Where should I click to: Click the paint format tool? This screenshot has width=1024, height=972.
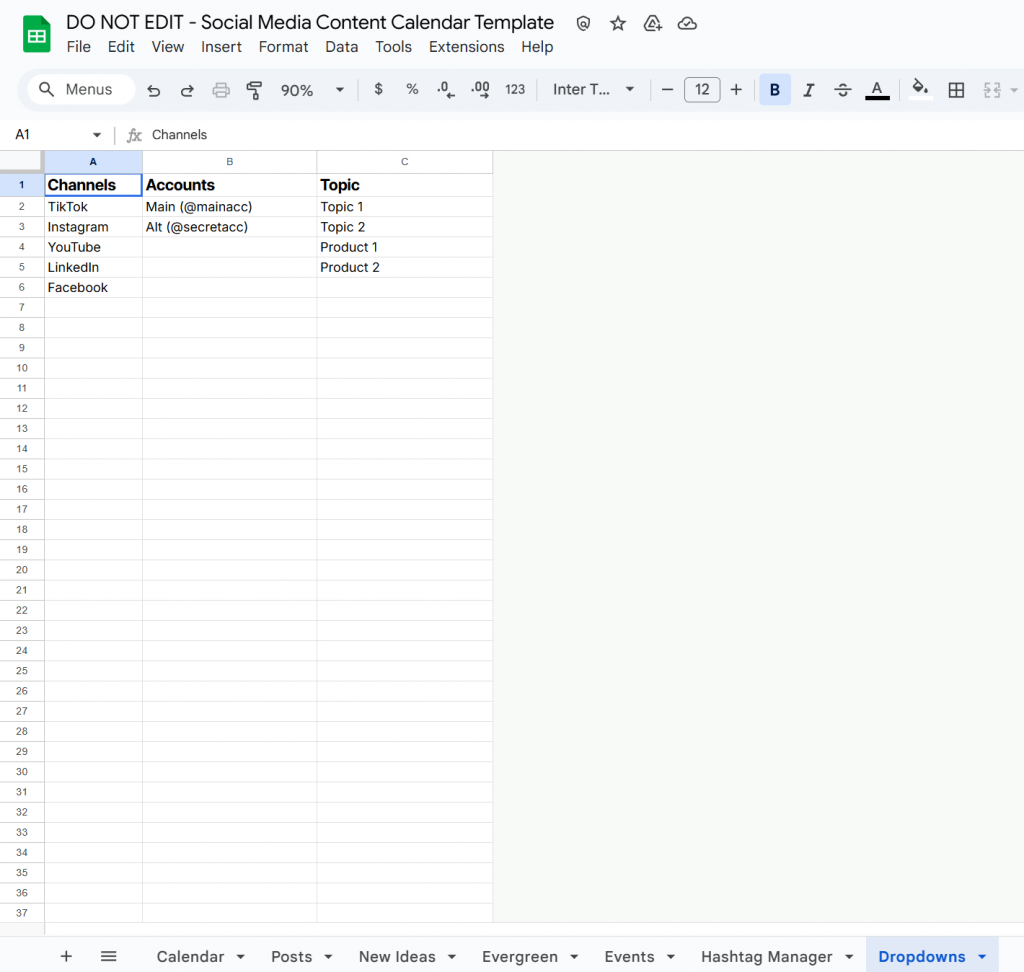coord(254,89)
